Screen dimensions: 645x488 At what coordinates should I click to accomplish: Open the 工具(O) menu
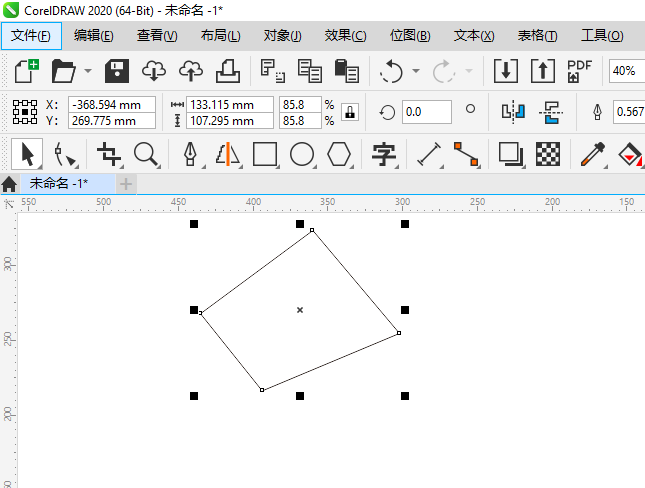coord(602,36)
